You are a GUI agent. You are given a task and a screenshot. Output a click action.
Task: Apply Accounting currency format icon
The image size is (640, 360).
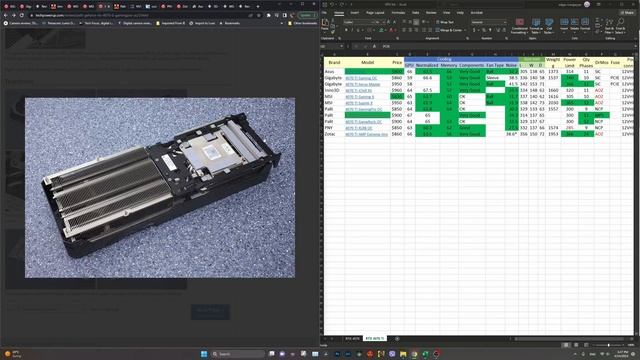(x=474, y=30)
